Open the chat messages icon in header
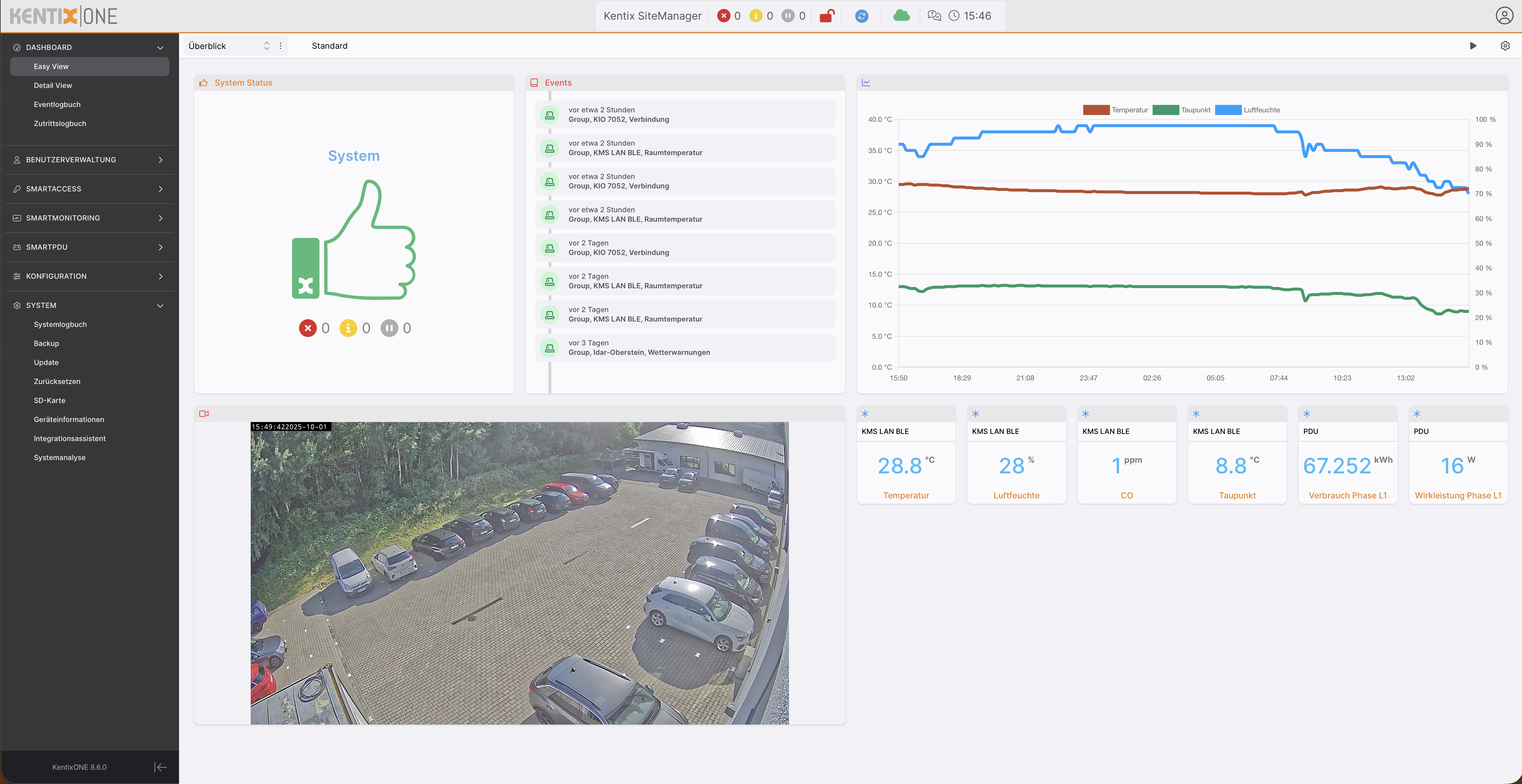The image size is (1522, 784). (934, 16)
